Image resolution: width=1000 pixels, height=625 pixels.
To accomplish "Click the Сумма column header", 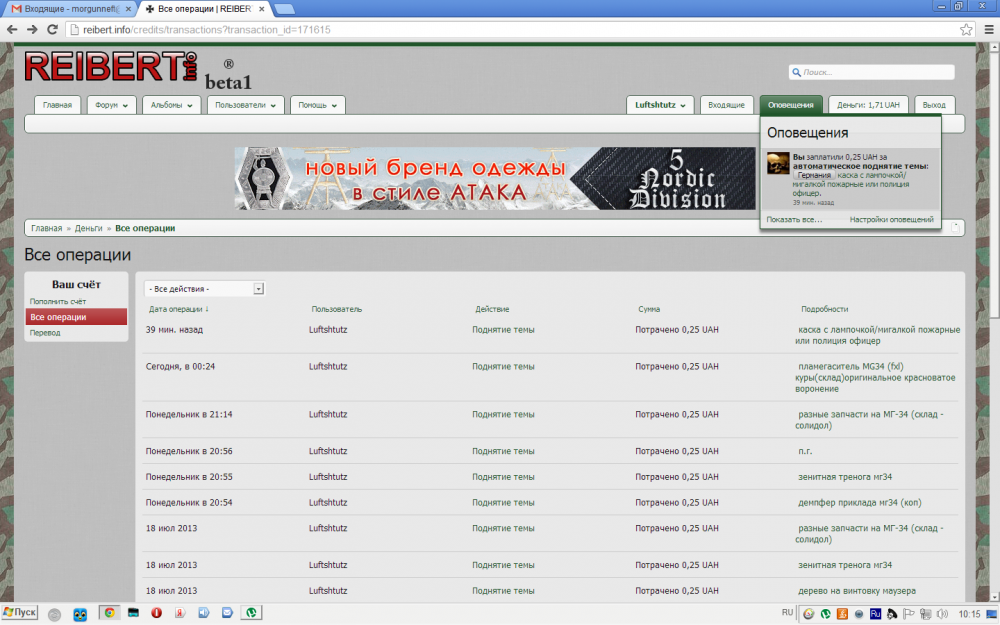I will pyautogui.click(x=649, y=309).
